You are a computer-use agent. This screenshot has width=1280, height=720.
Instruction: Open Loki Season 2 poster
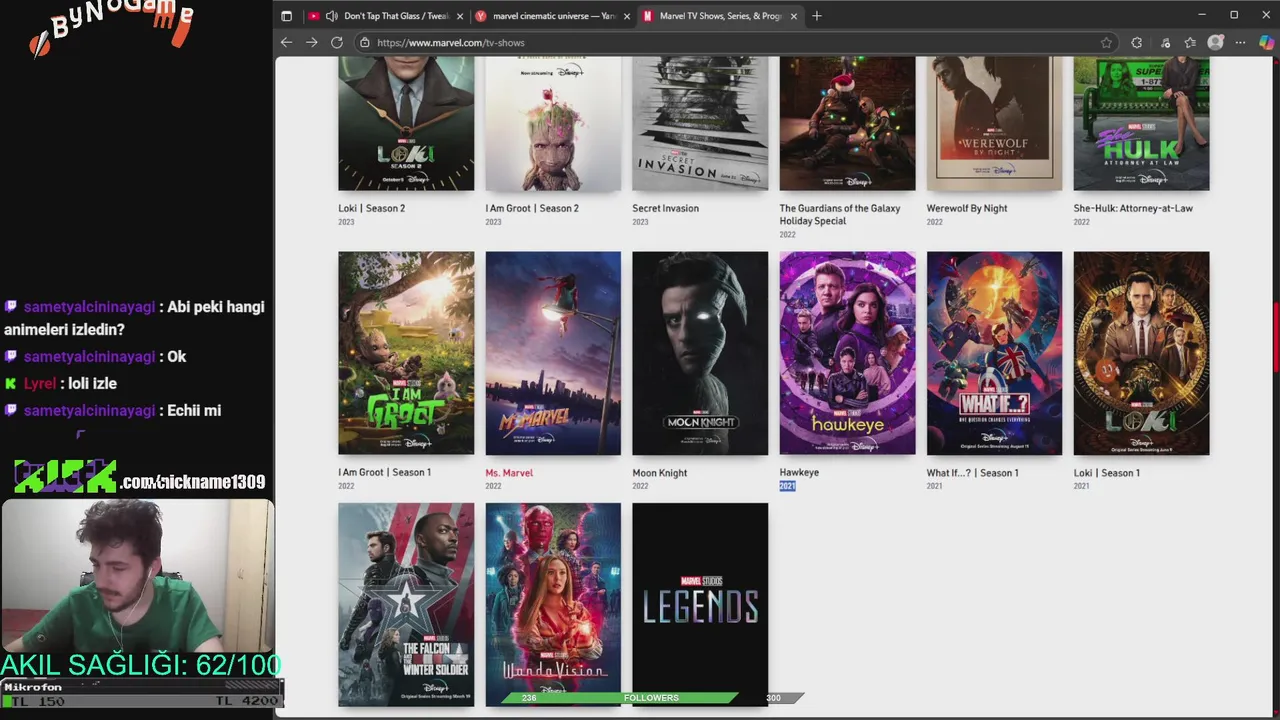click(406, 123)
